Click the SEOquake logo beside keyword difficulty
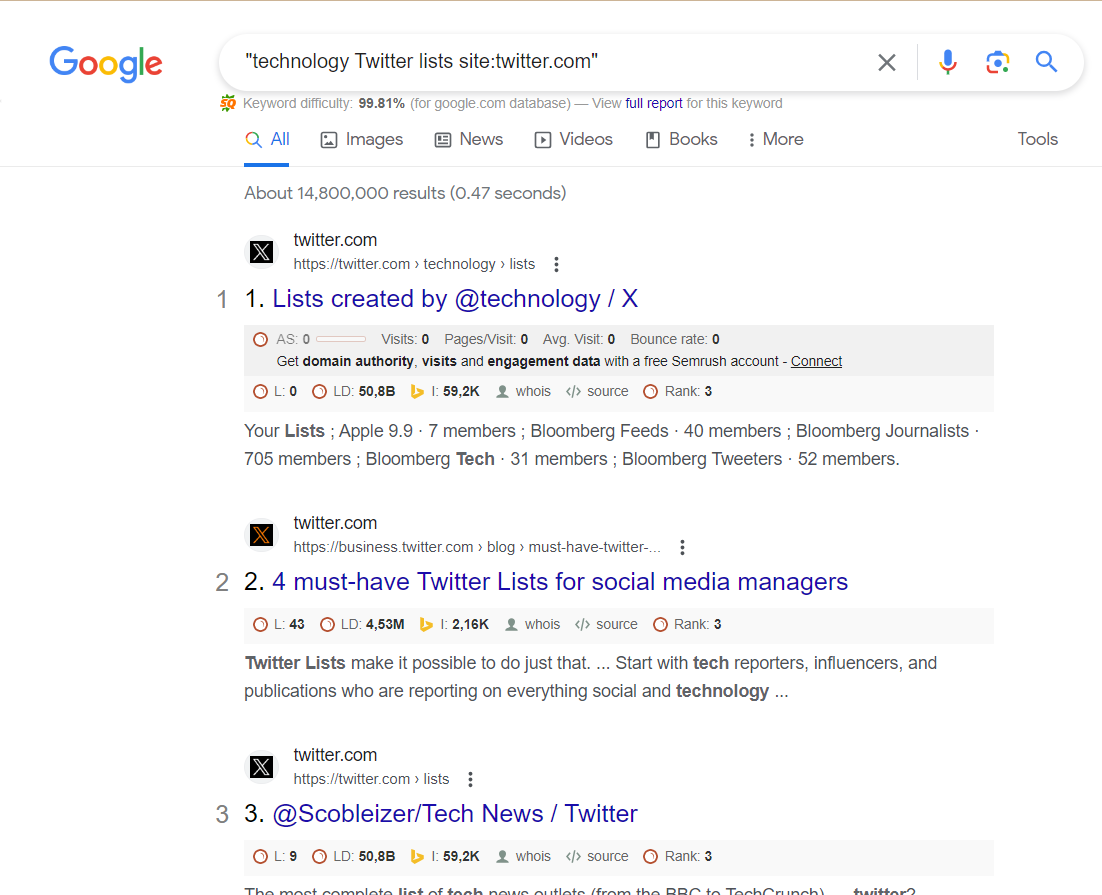 [228, 102]
